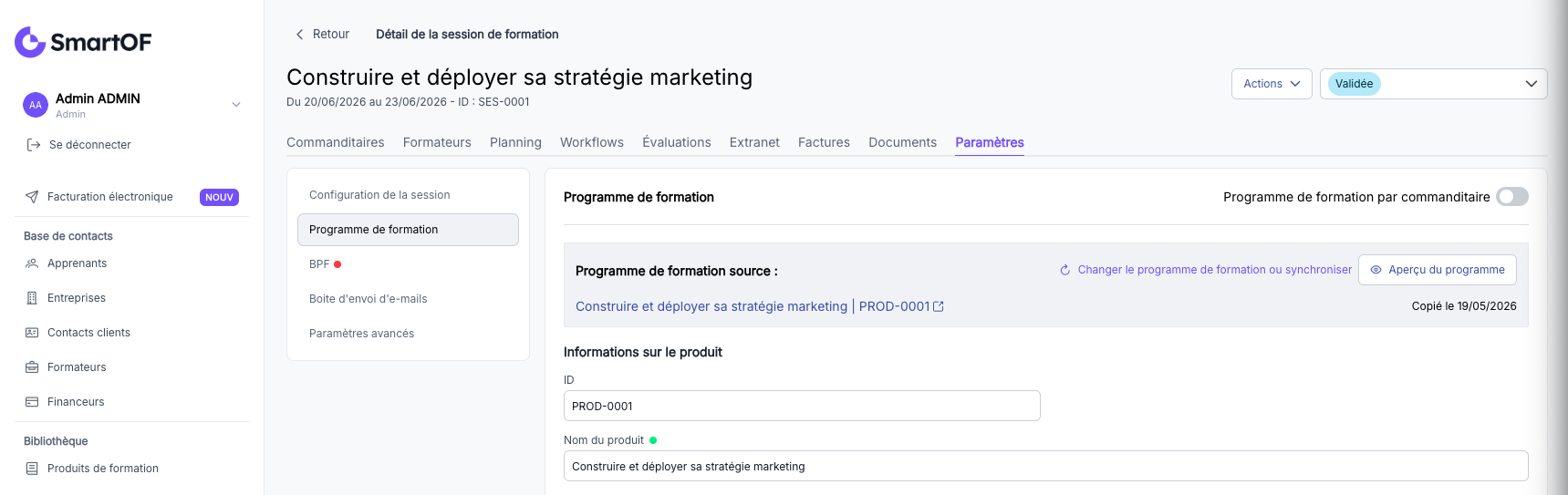
Task: Click the Contacts clients card icon
Action: [x=32, y=333]
